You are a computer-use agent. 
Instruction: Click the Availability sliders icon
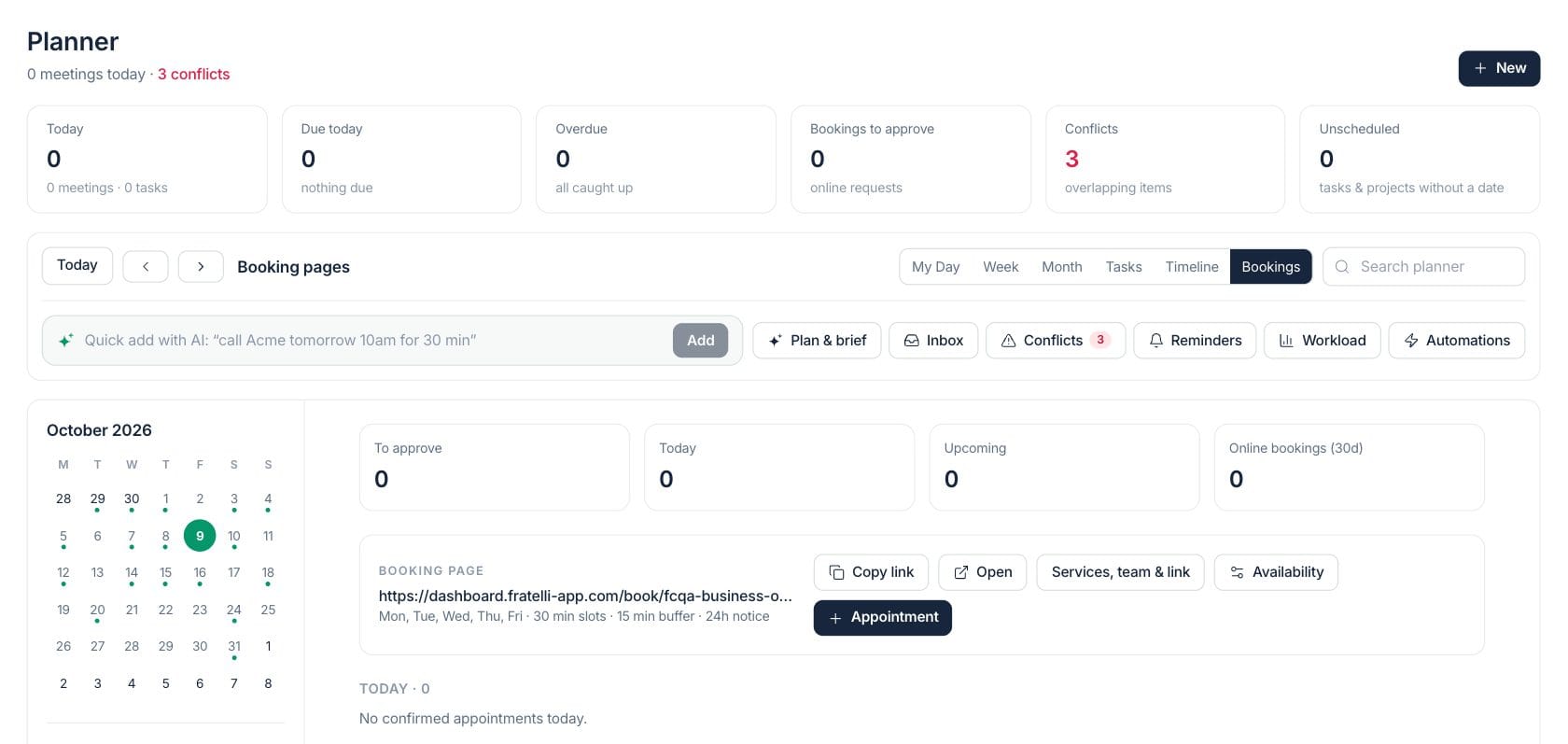[1237, 572]
